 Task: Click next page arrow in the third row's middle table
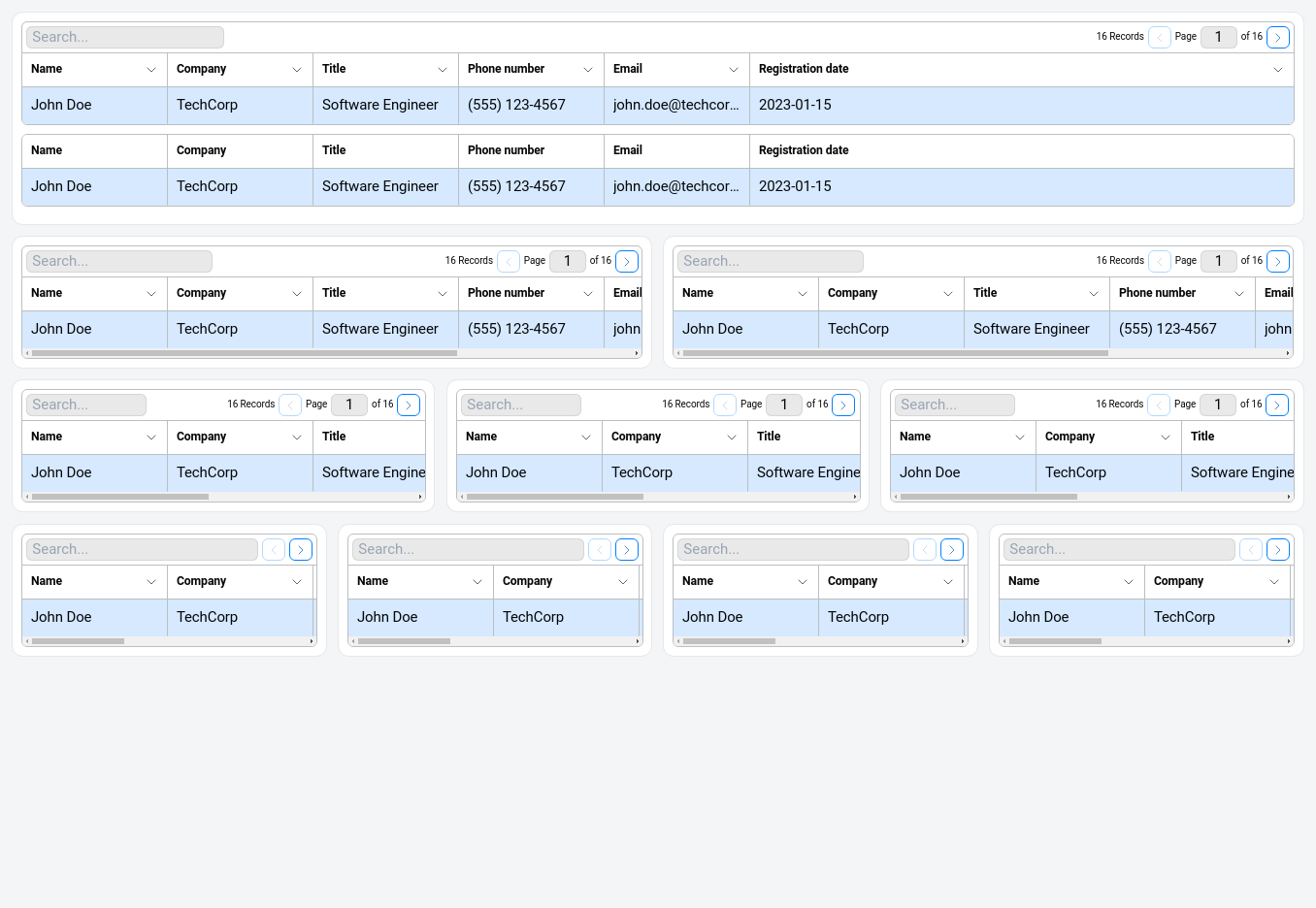coord(843,405)
